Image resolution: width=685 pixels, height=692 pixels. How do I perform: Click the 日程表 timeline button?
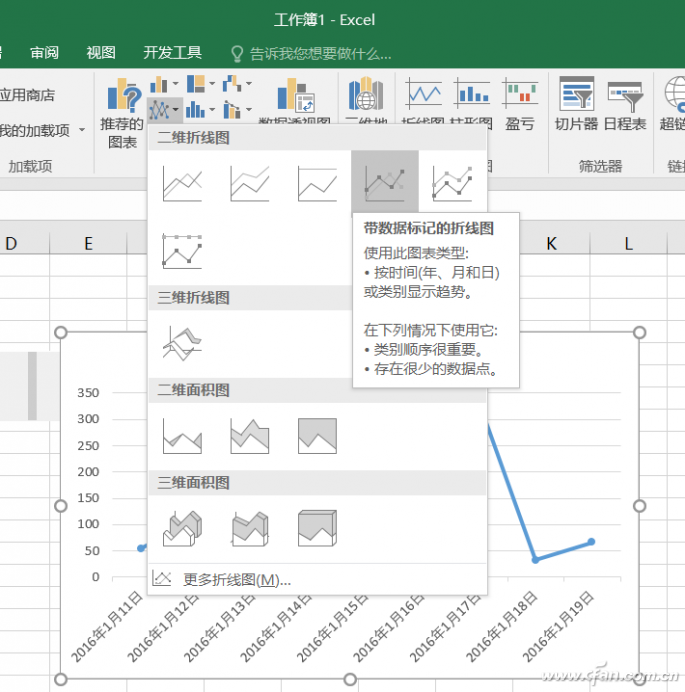(625, 105)
